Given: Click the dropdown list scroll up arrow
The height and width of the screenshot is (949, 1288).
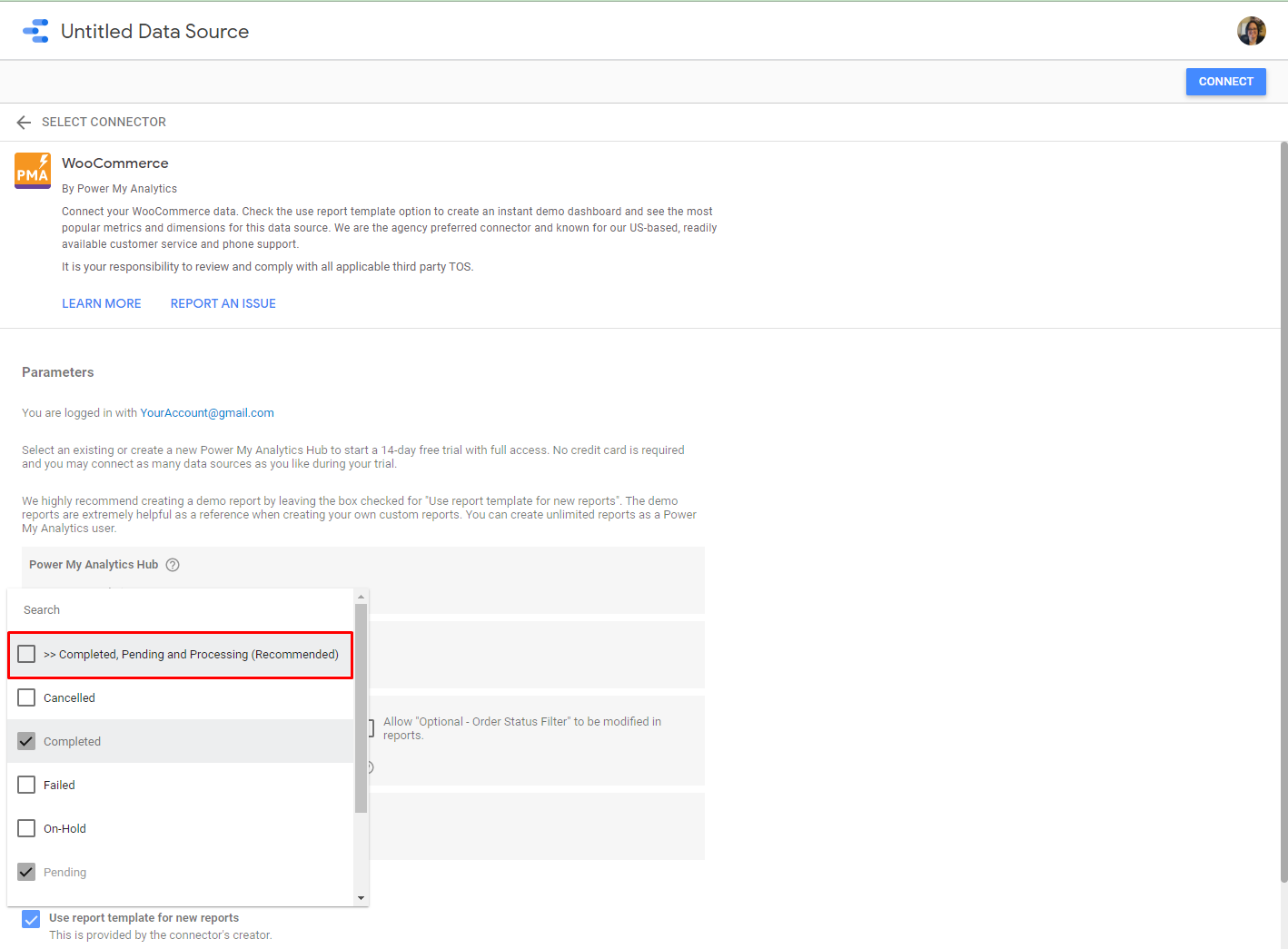Looking at the screenshot, I should (362, 597).
